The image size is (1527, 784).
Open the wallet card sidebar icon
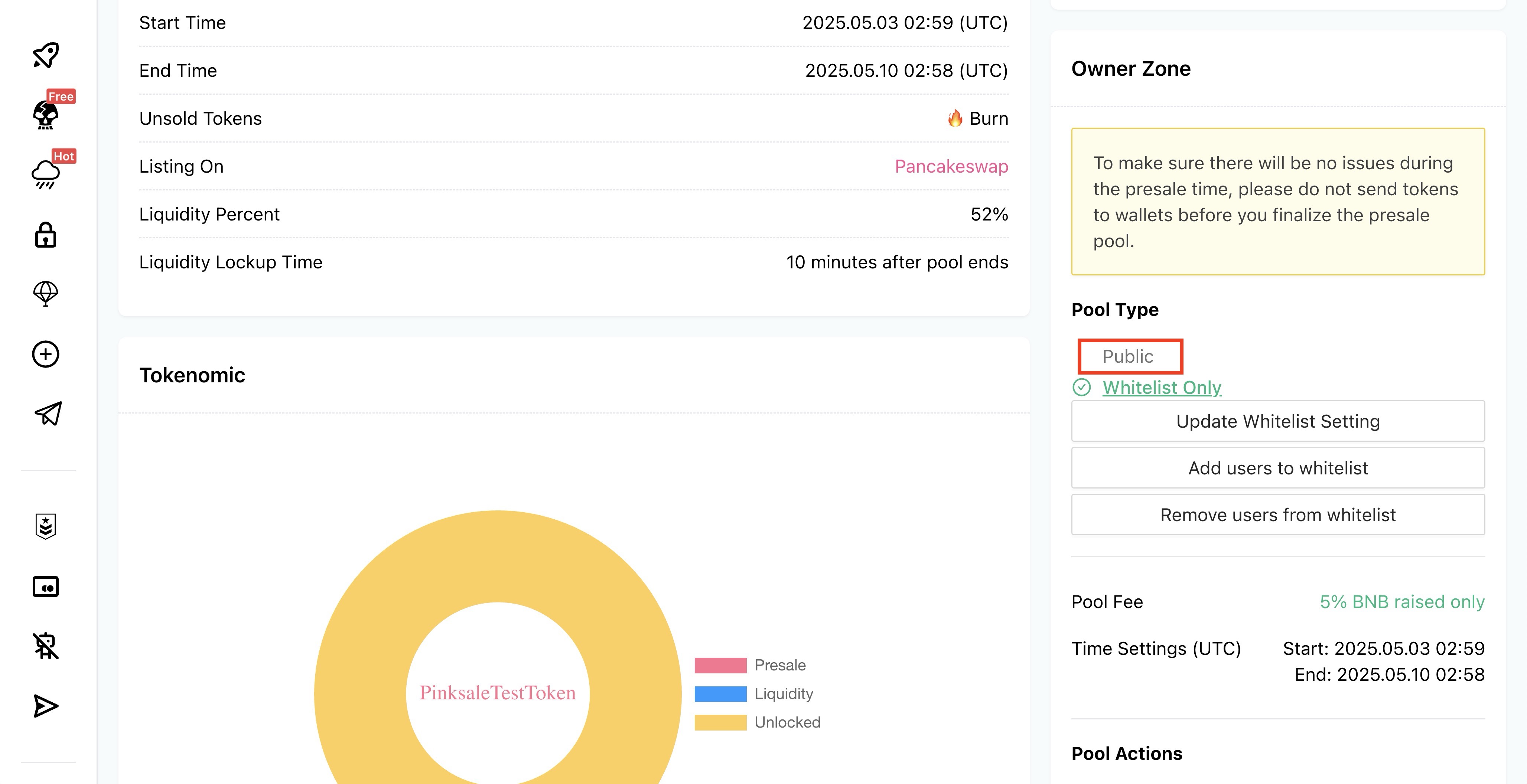(46, 587)
